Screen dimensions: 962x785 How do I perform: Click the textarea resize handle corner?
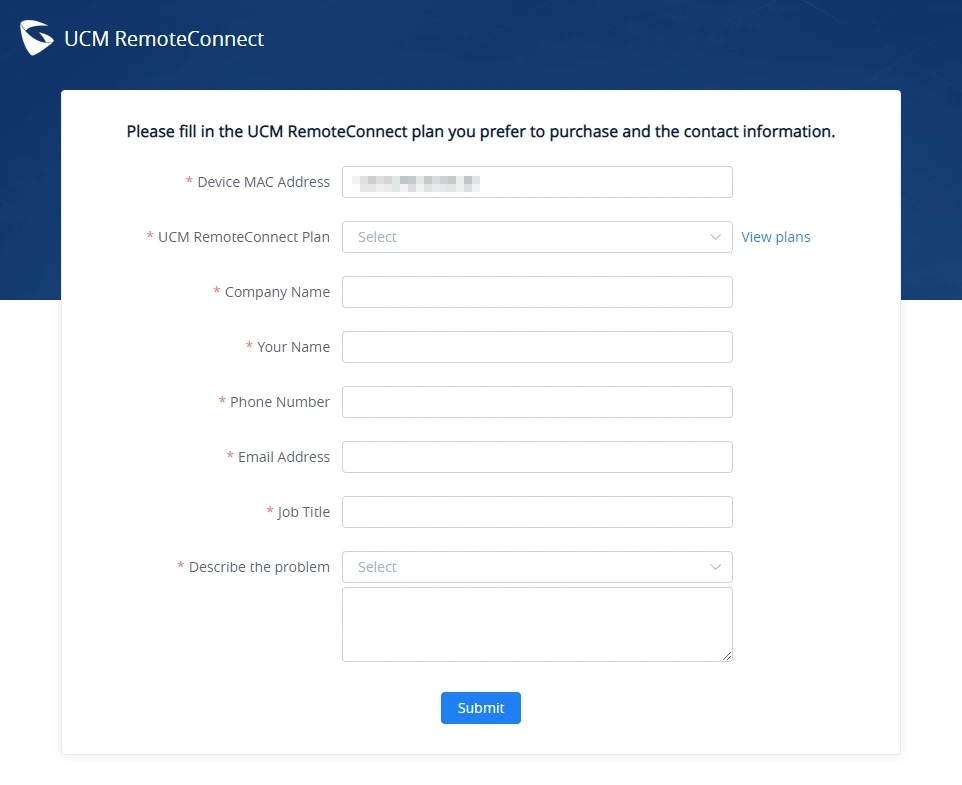pos(727,656)
